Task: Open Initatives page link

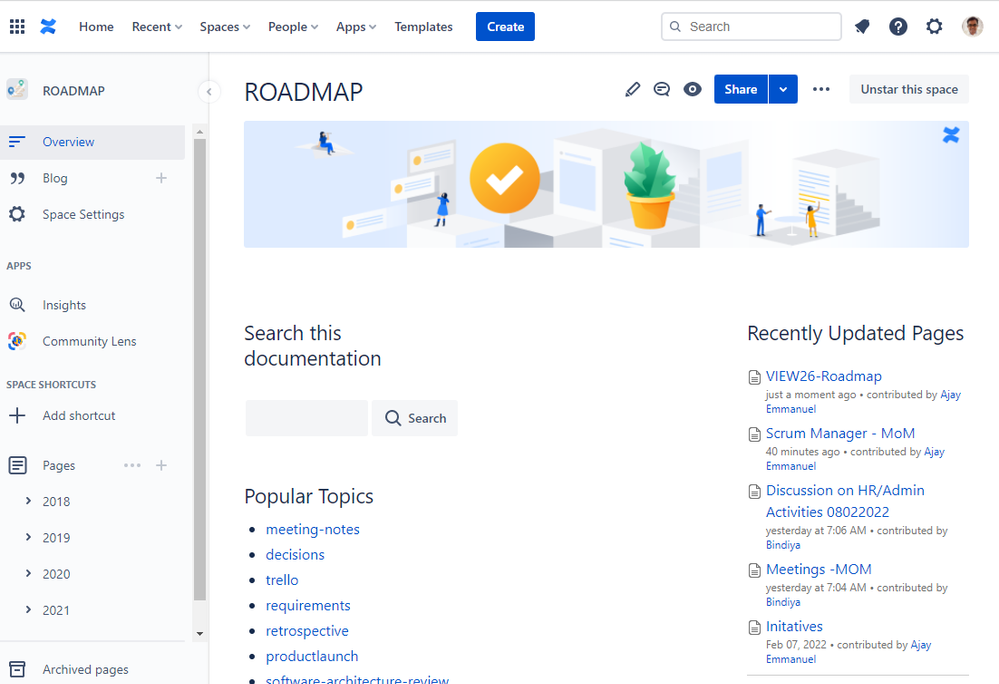Action: pos(794,627)
